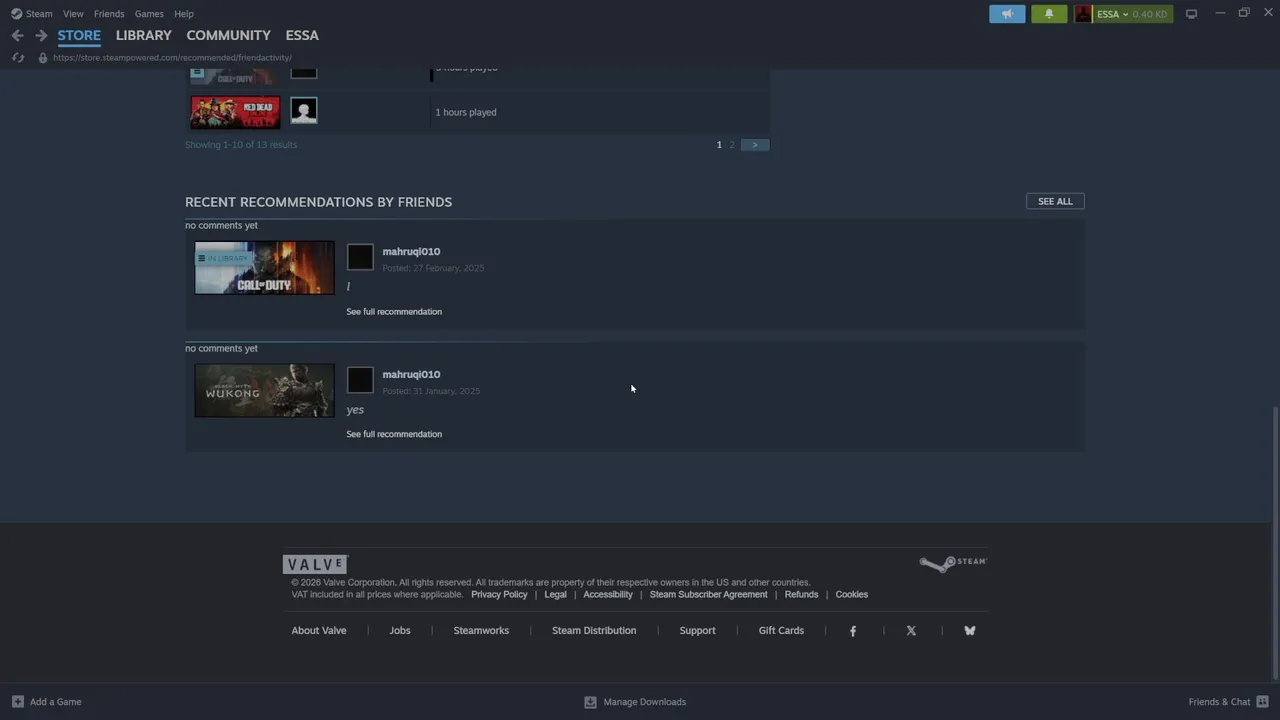This screenshot has width=1280, height=720.
Task: Open the Jobs footer link
Action: pyautogui.click(x=400, y=631)
